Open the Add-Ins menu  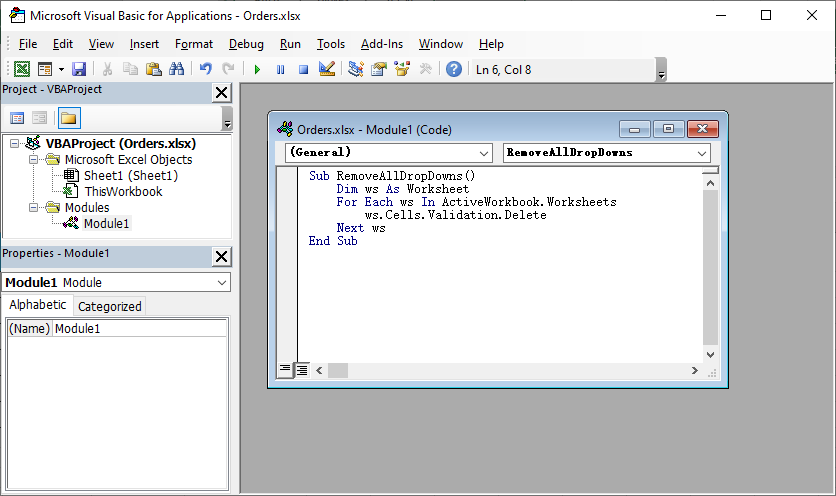click(x=382, y=44)
